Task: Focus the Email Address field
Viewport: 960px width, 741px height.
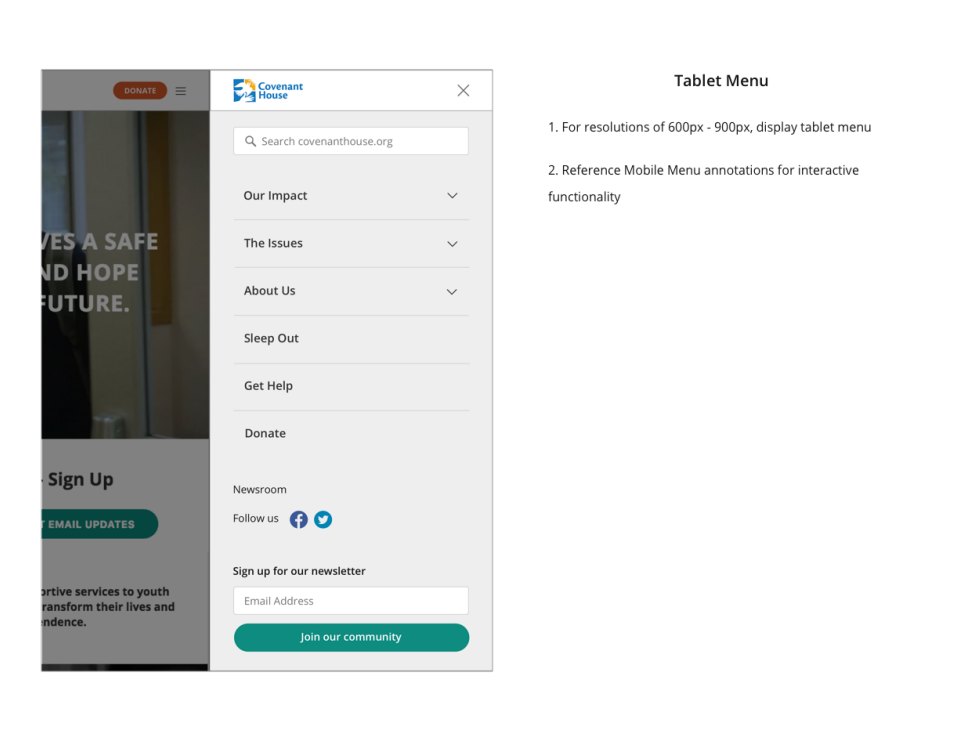Action: pyautogui.click(x=351, y=601)
